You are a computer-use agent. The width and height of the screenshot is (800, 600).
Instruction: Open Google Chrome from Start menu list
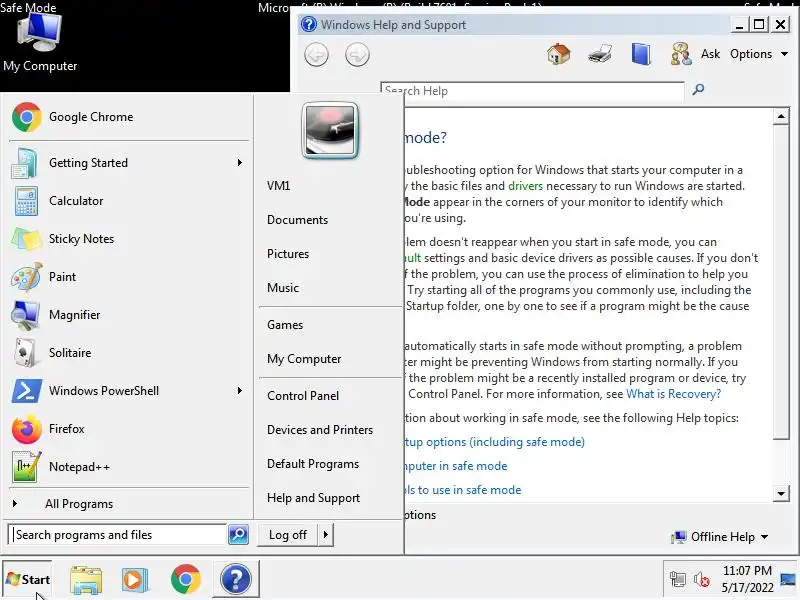pos(128,117)
